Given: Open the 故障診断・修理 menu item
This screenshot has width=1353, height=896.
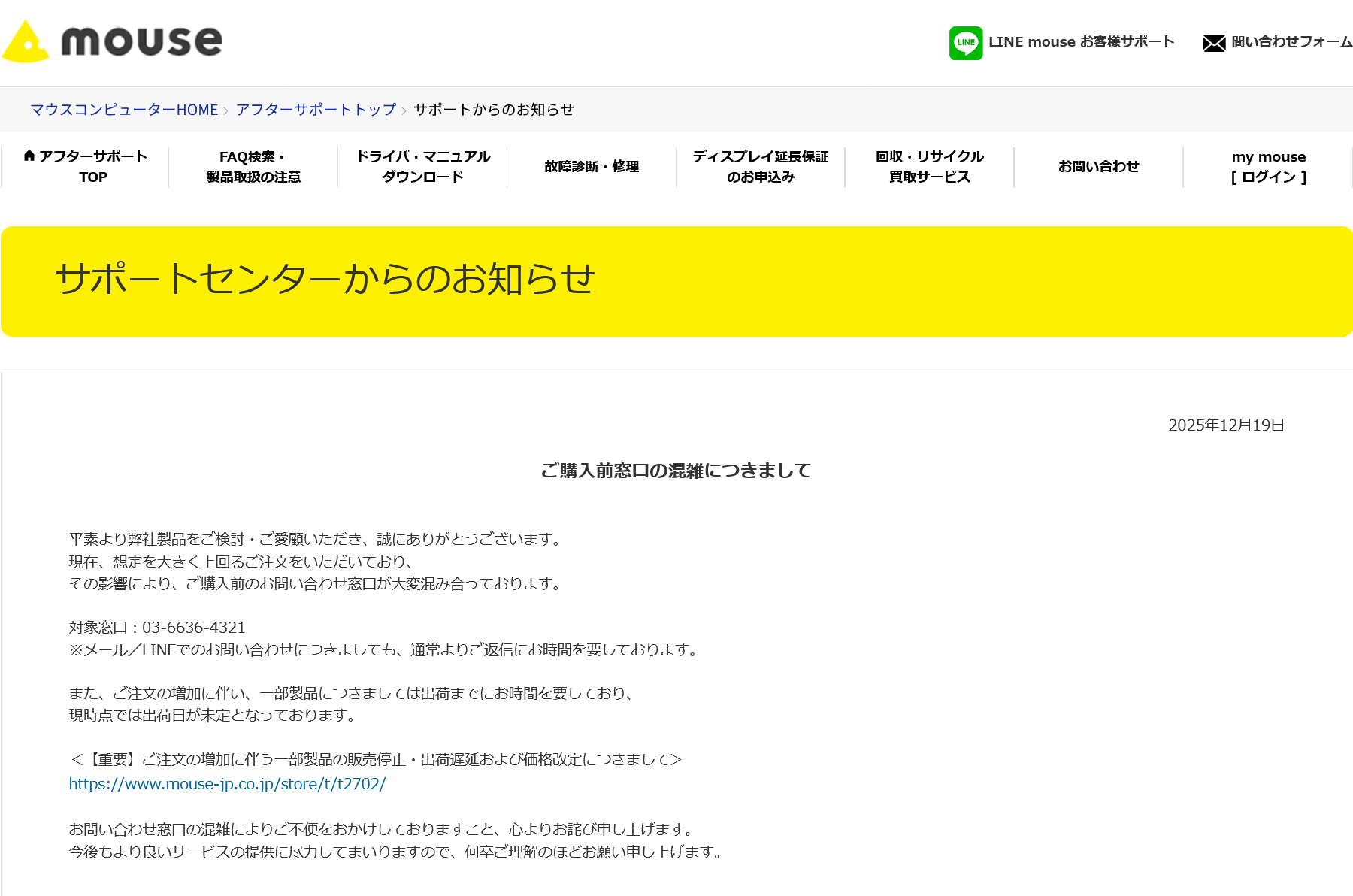Looking at the screenshot, I should 592,167.
